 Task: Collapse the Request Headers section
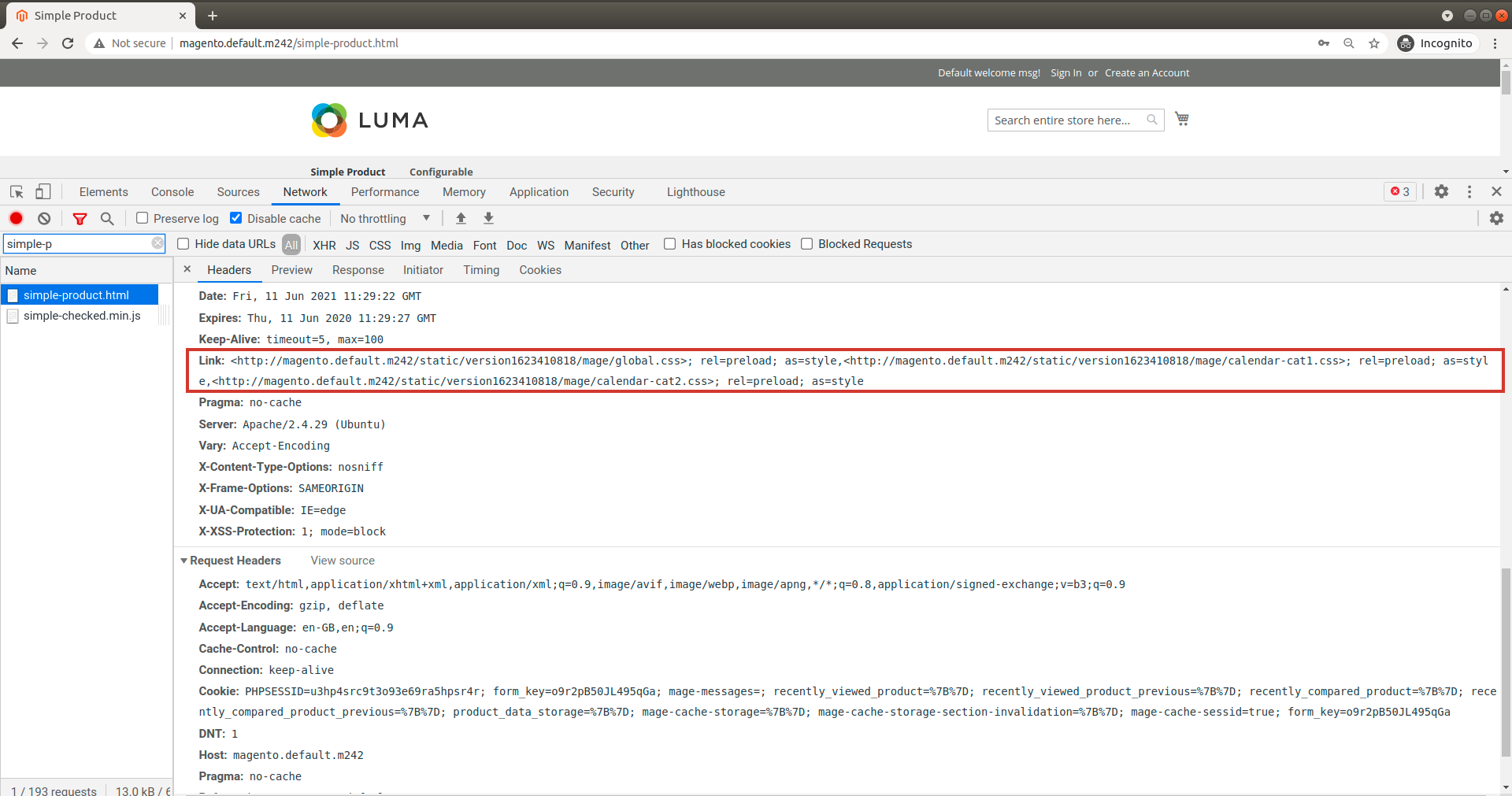pyautogui.click(x=184, y=561)
